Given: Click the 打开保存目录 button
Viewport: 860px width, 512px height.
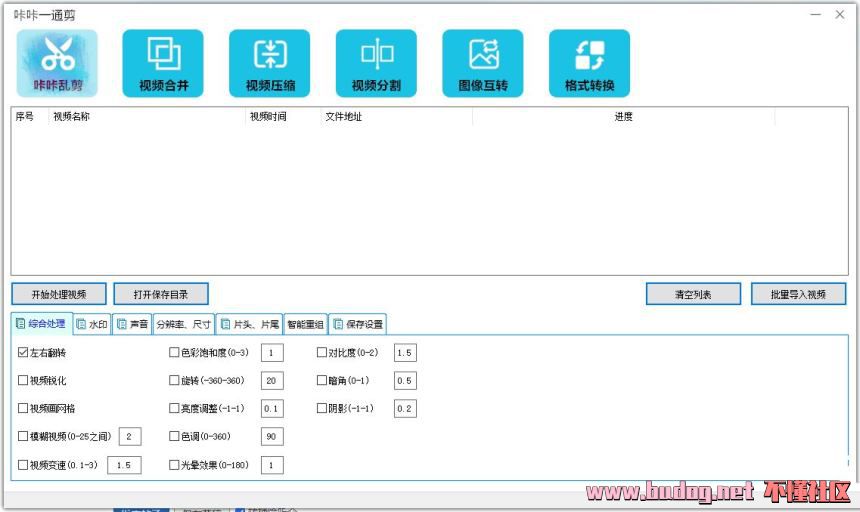Looking at the screenshot, I should [160, 294].
